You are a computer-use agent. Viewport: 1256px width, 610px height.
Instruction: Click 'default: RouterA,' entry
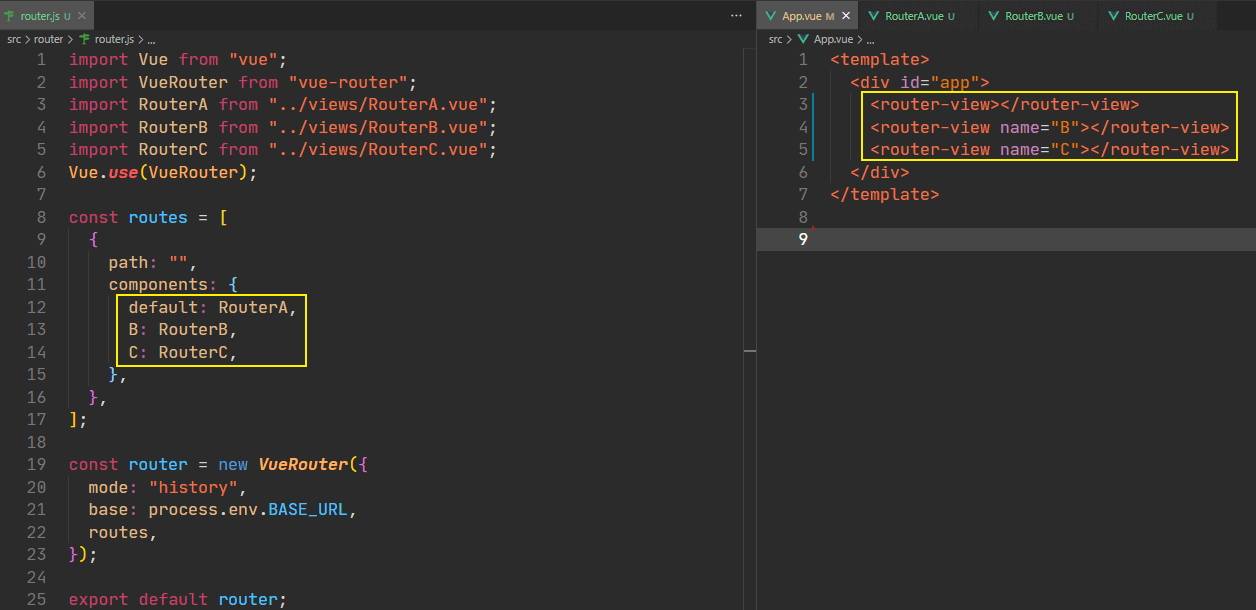[213, 307]
